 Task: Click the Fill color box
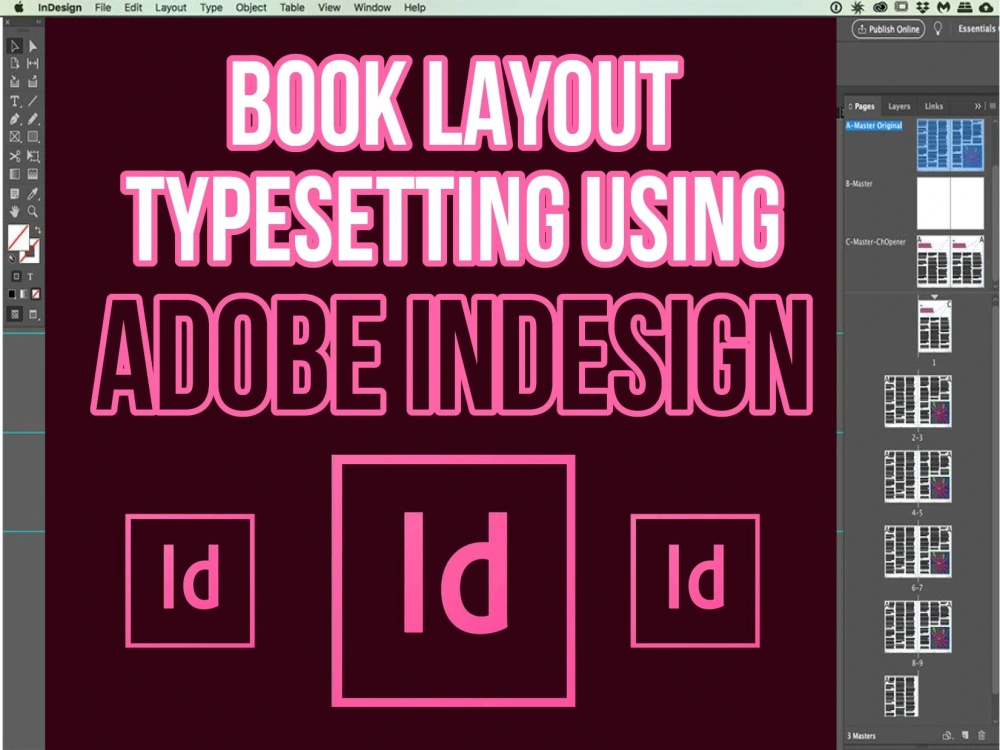click(18, 237)
